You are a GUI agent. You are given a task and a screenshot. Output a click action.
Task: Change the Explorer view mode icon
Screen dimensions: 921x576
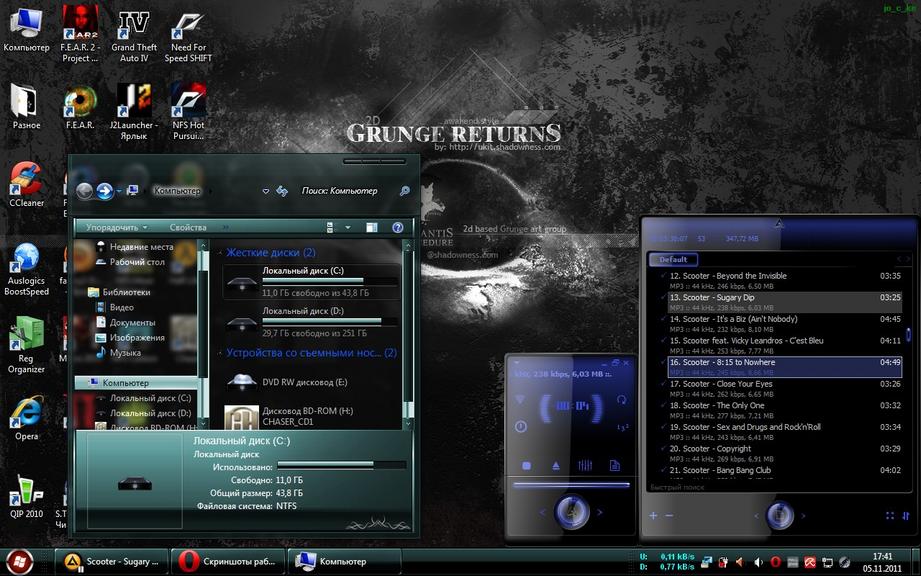point(330,228)
